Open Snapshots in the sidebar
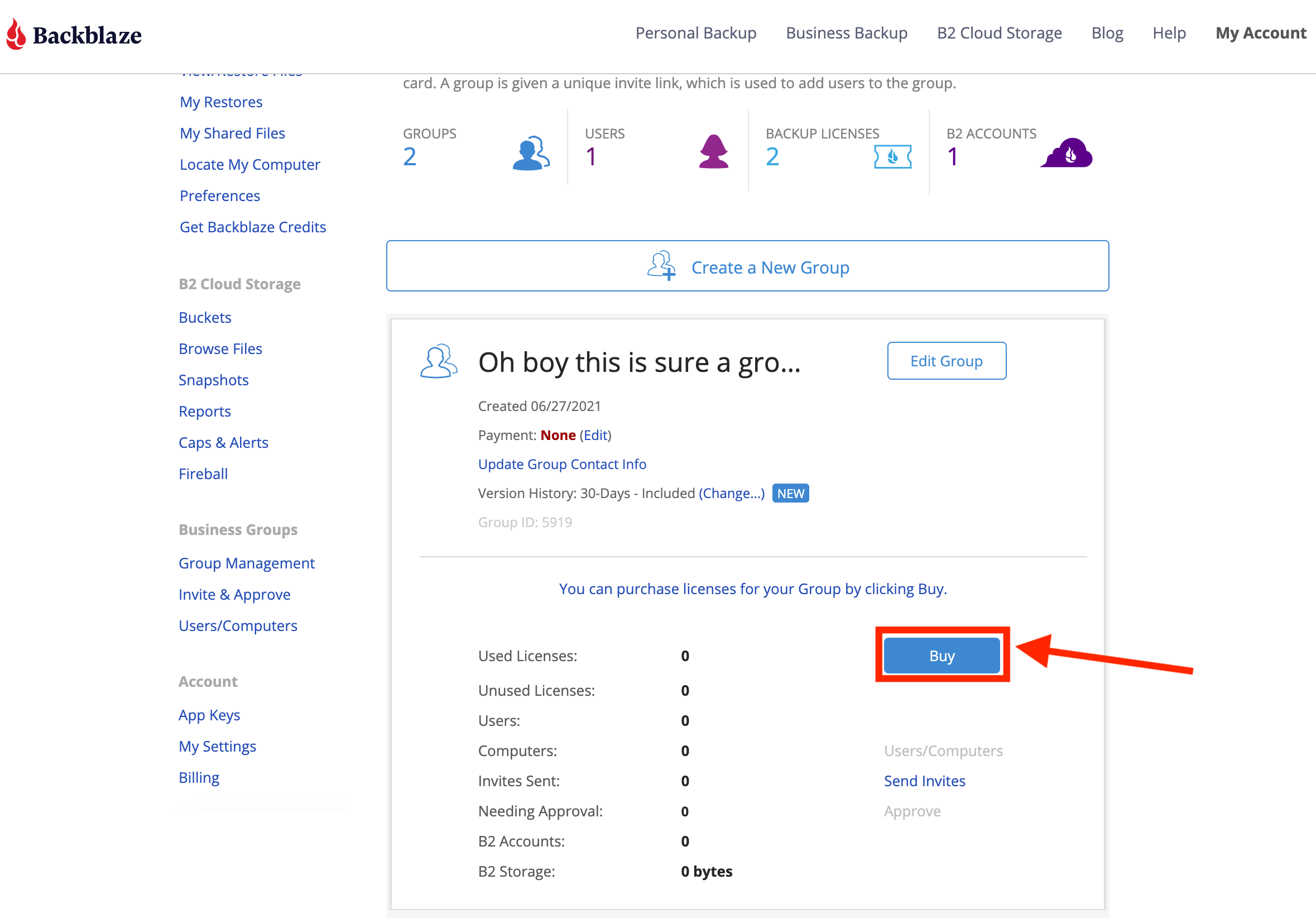Screen dimensions: 1316x918 pyautogui.click(x=213, y=380)
